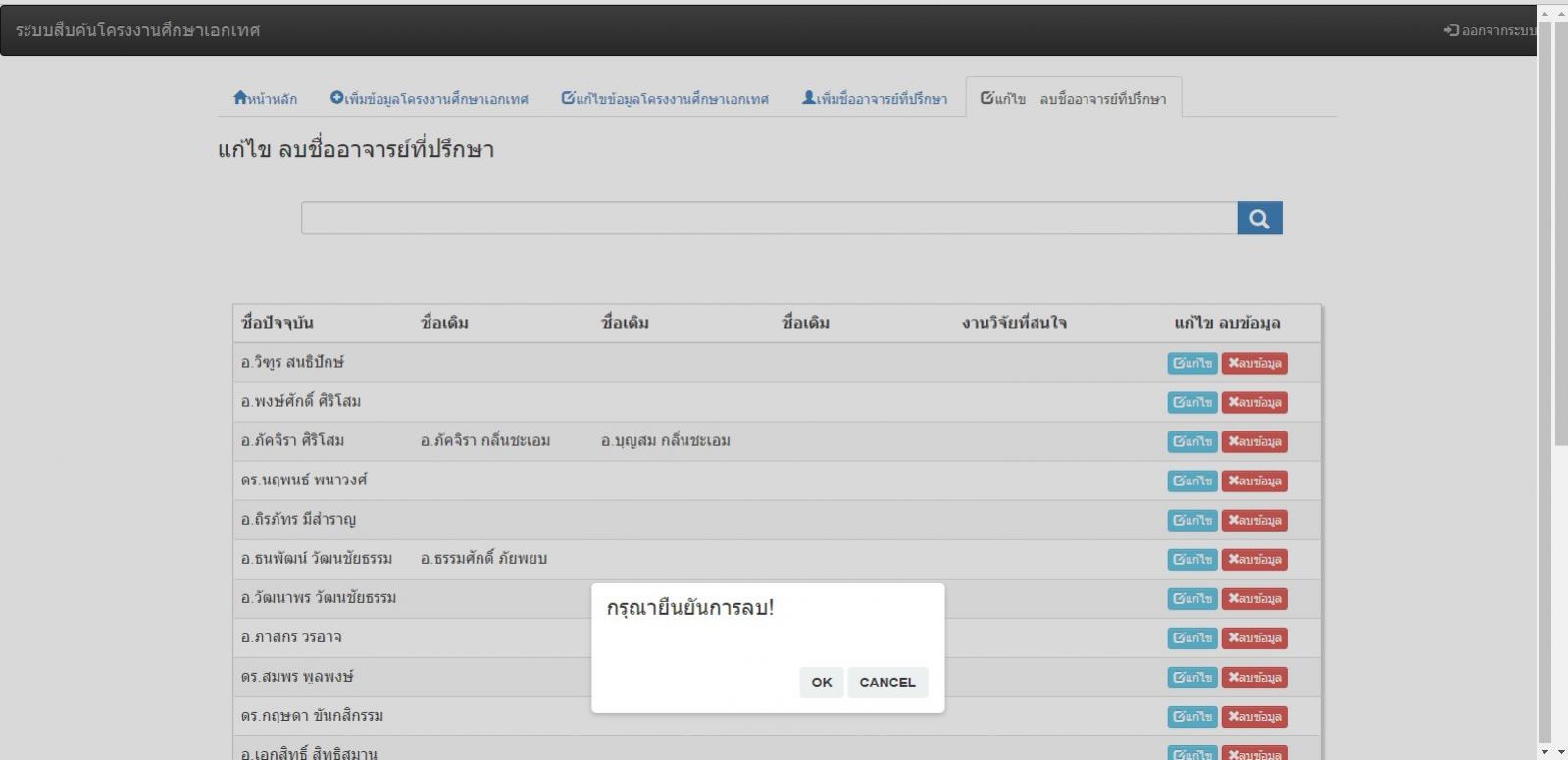Click the dialog message กรุณายืนยันการลบ!
This screenshot has width=1568, height=760.
coord(690,608)
